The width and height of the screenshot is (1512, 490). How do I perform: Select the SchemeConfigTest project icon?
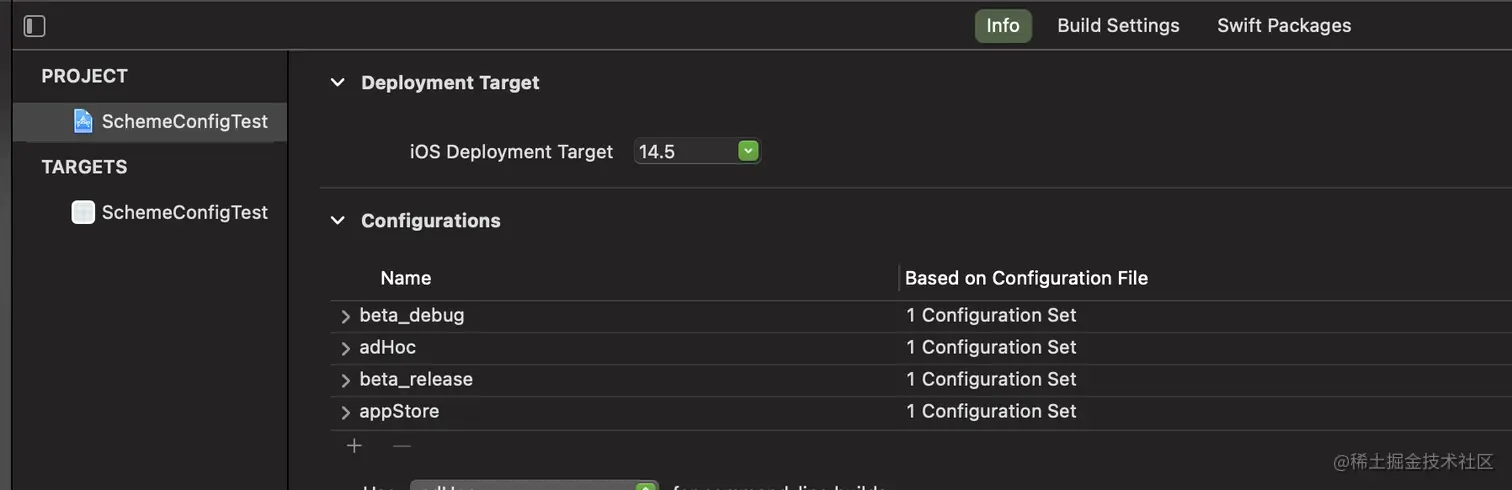[83, 122]
